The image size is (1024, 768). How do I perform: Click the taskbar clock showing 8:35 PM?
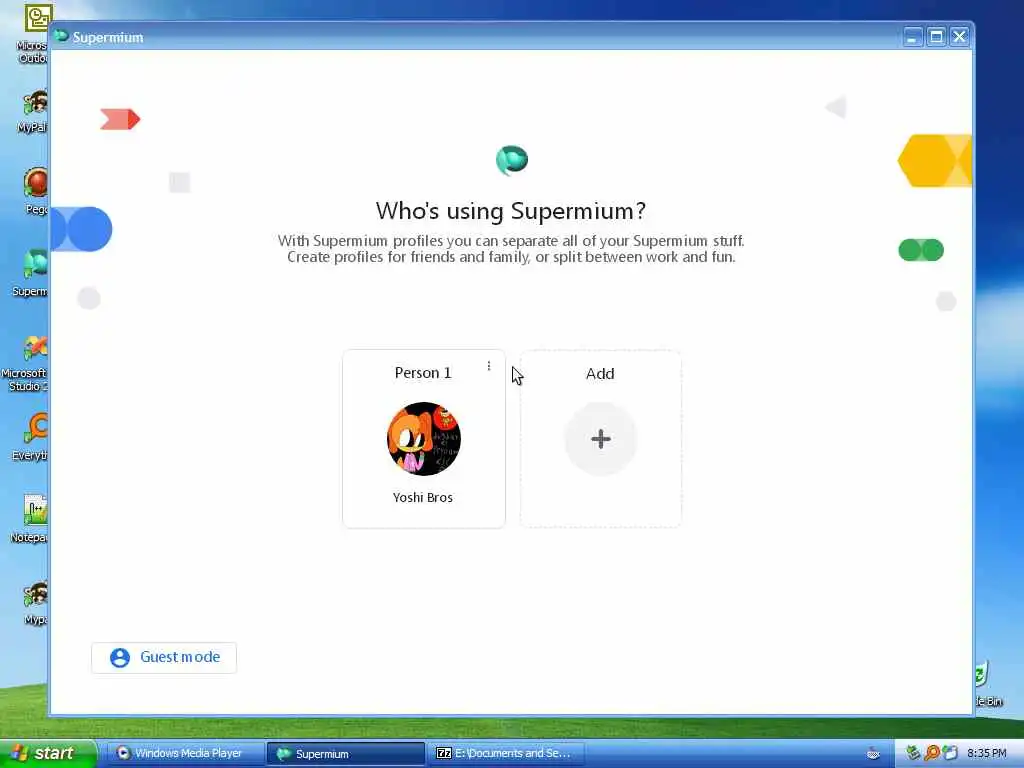[987, 754]
